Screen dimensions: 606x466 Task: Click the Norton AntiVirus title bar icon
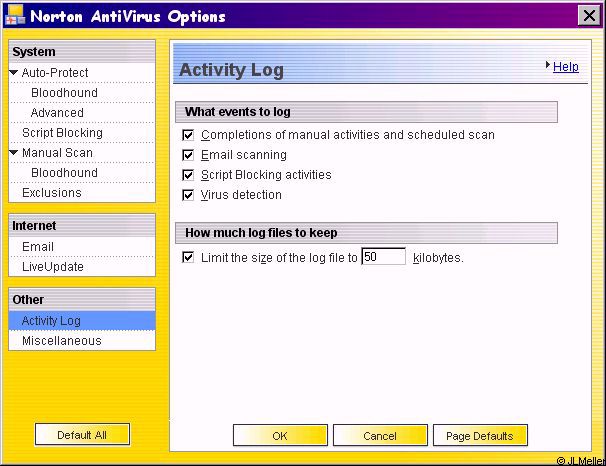[x=15, y=16]
